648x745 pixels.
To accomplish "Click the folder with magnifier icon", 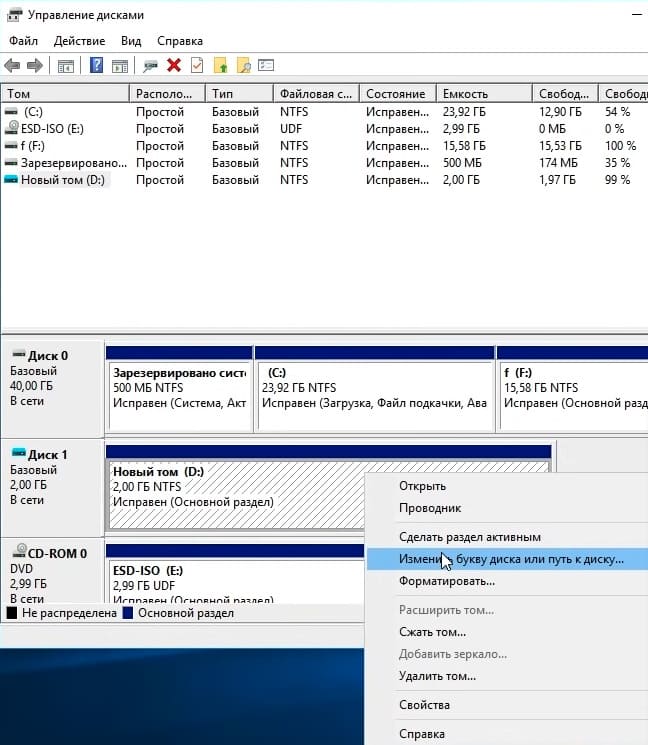I will 244,65.
